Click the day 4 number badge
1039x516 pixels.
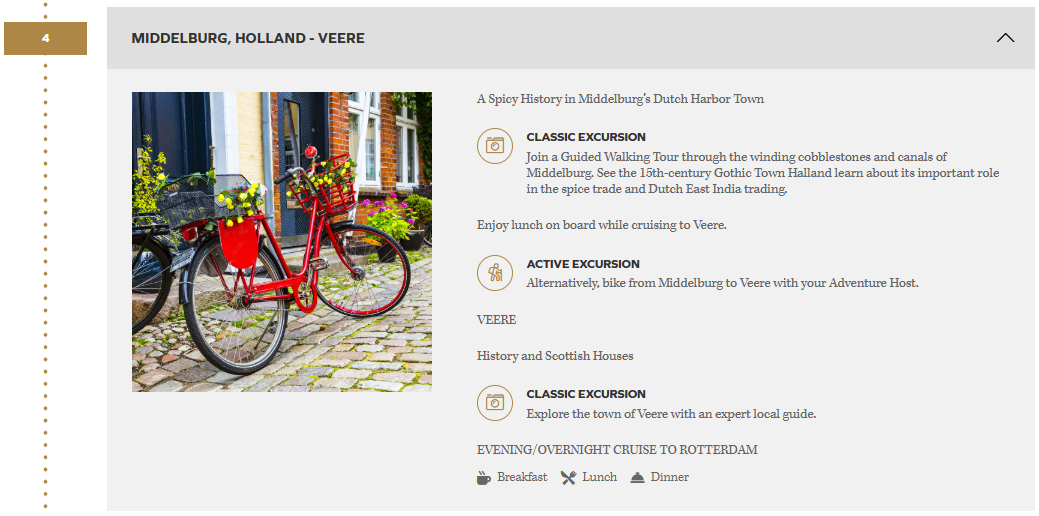coord(45,39)
